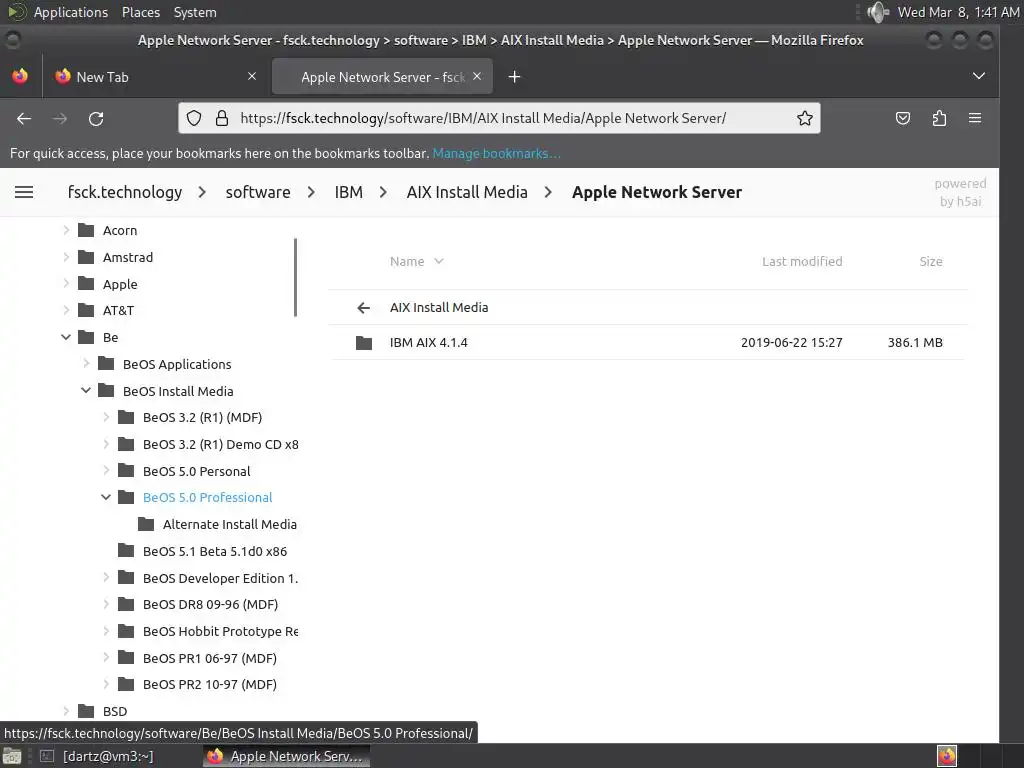This screenshot has height=768, width=1024.
Task: Go to IBM breadcrumb
Action: [349, 192]
